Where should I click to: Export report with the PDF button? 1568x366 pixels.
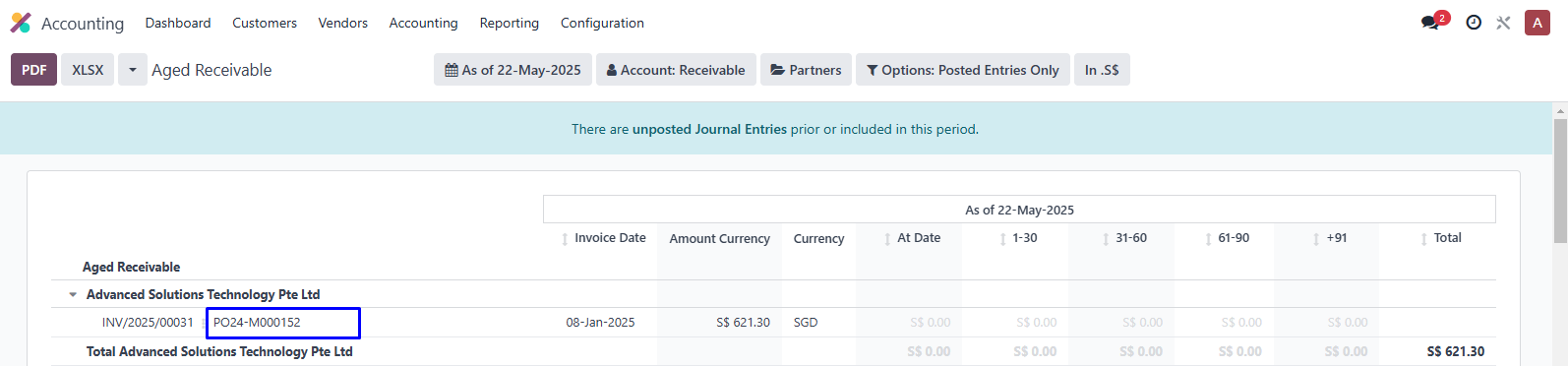pyautogui.click(x=34, y=70)
